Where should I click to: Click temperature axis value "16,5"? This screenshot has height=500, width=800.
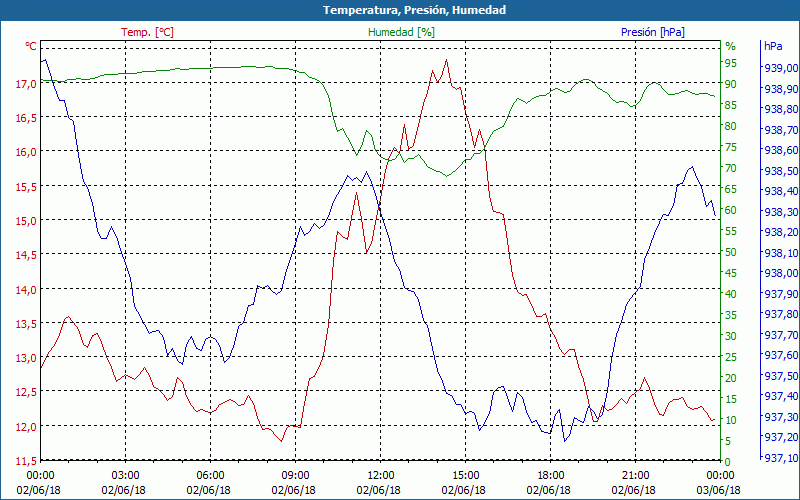(x=26, y=118)
